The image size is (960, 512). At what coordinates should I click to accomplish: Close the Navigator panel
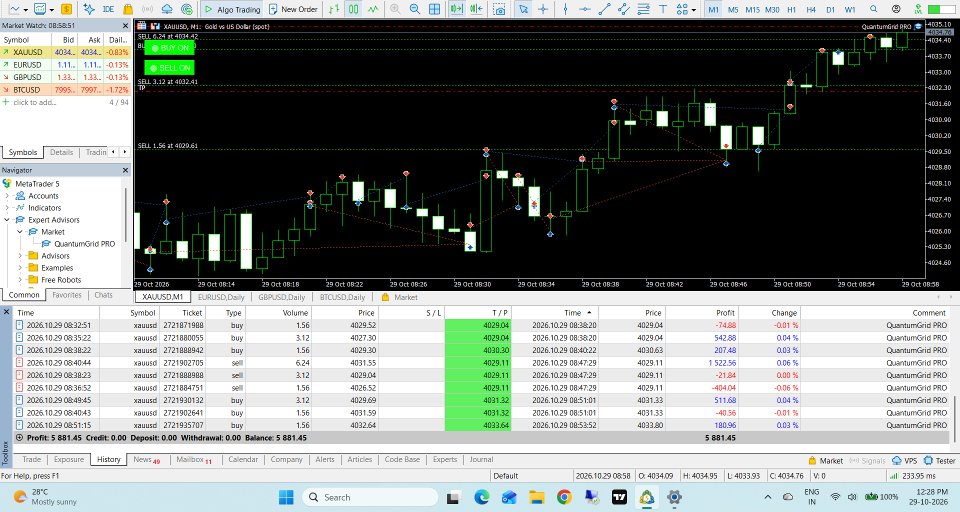point(125,170)
